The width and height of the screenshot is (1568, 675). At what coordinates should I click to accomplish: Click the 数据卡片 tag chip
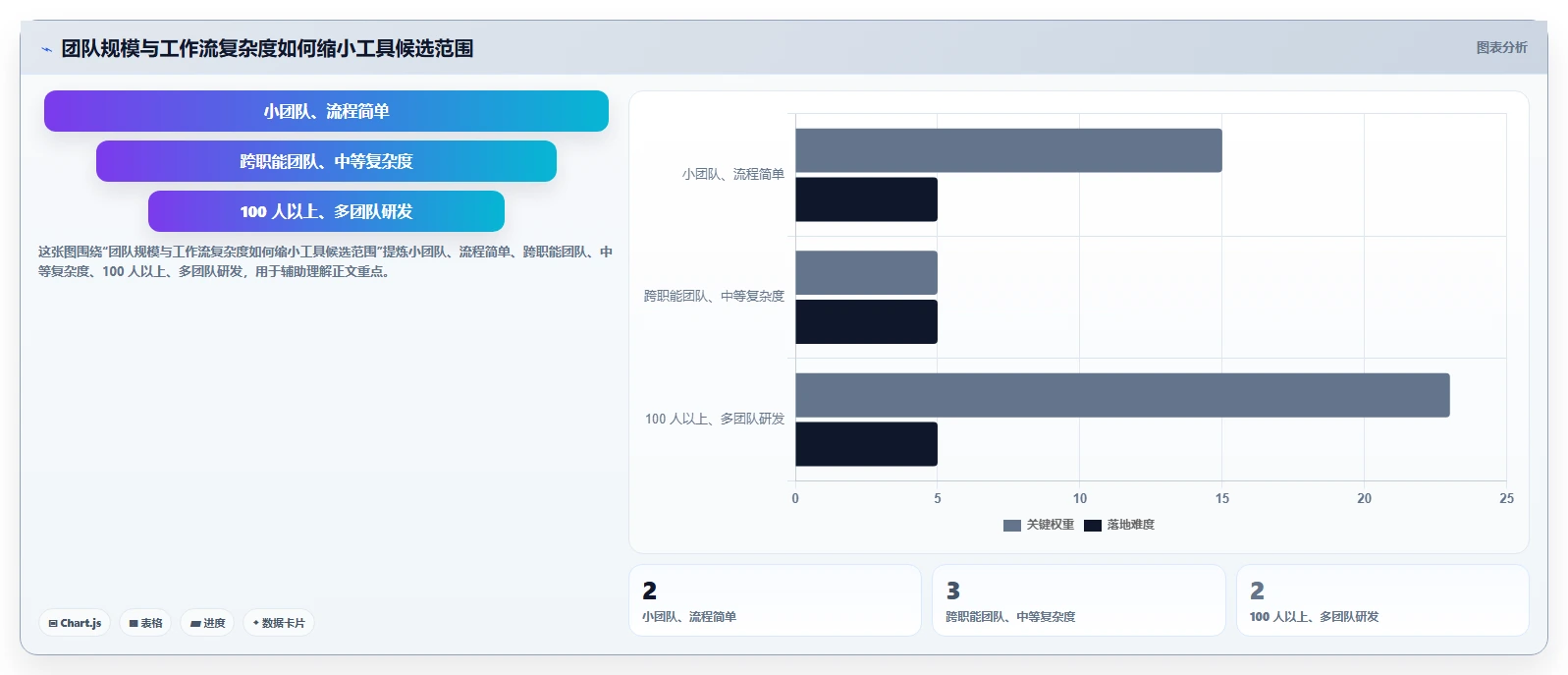pyautogui.click(x=279, y=623)
